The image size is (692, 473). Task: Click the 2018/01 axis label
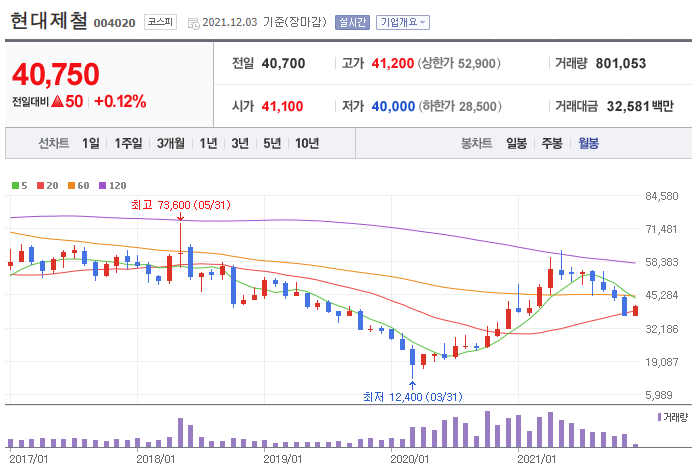click(155, 459)
